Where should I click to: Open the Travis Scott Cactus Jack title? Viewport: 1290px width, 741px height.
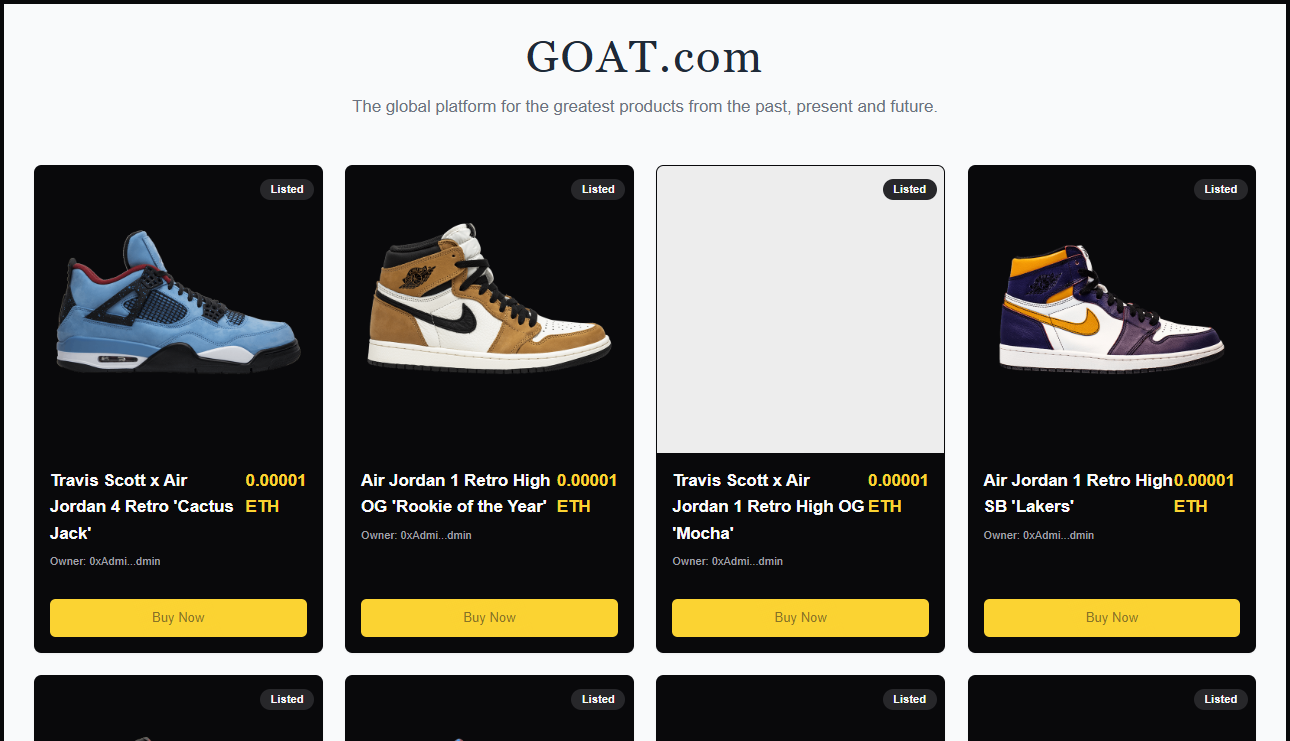point(142,507)
